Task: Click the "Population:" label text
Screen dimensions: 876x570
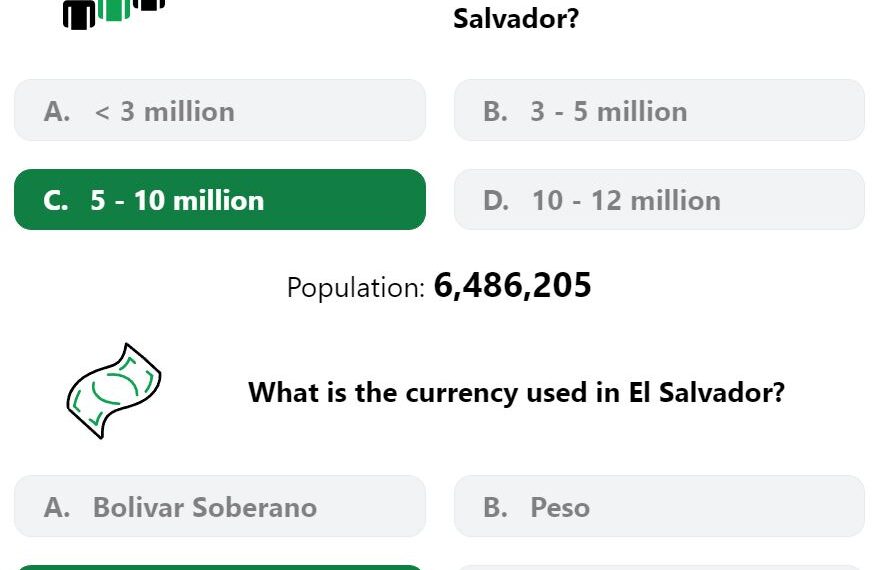Action: pos(356,288)
